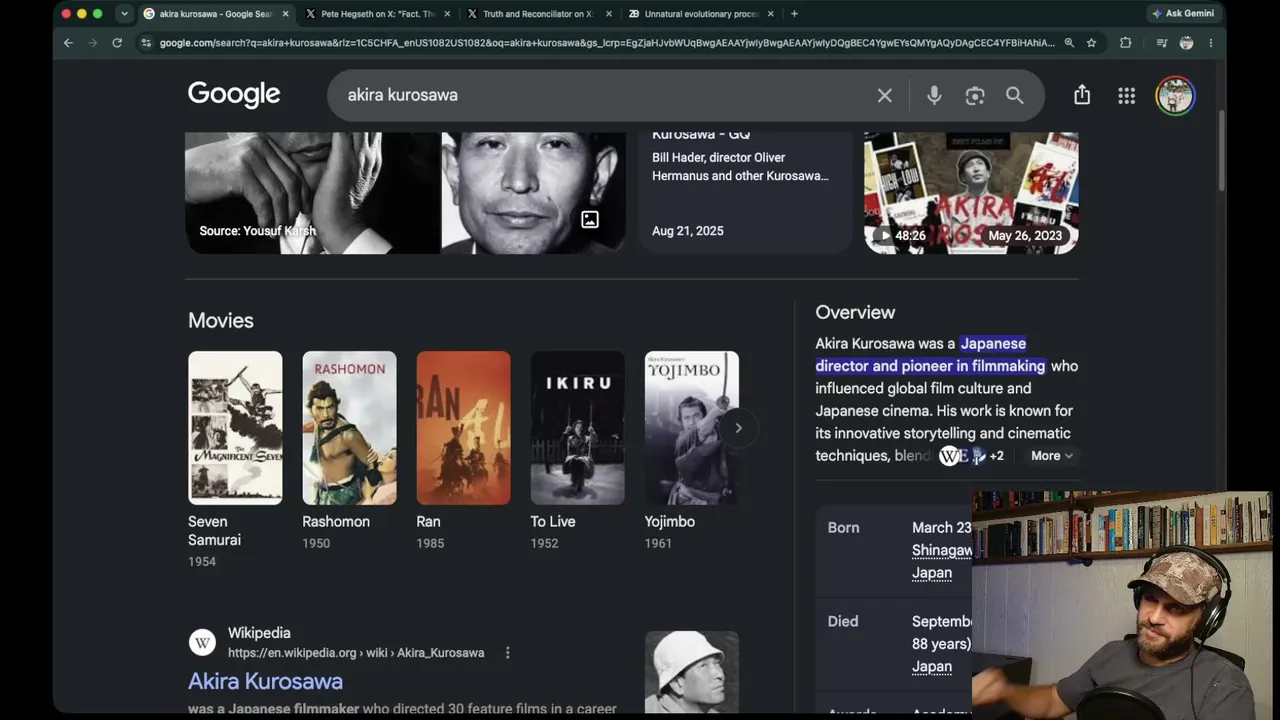This screenshot has height=720, width=1280.
Task: Open the zoom magnifier in address bar
Action: [x=1069, y=43]
